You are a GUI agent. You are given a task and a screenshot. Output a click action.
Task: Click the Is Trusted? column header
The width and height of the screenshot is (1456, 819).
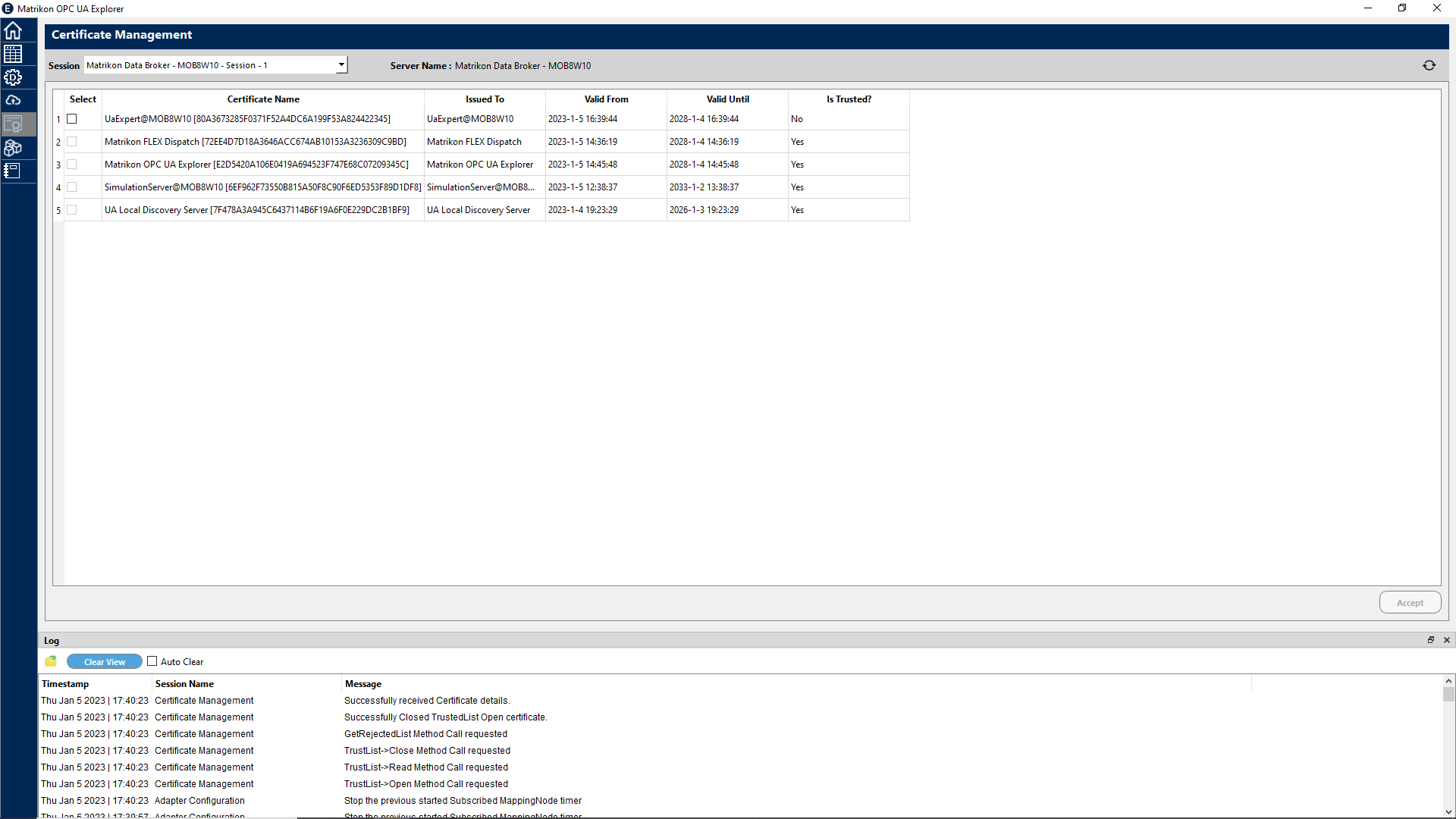[x=849, y=99]
